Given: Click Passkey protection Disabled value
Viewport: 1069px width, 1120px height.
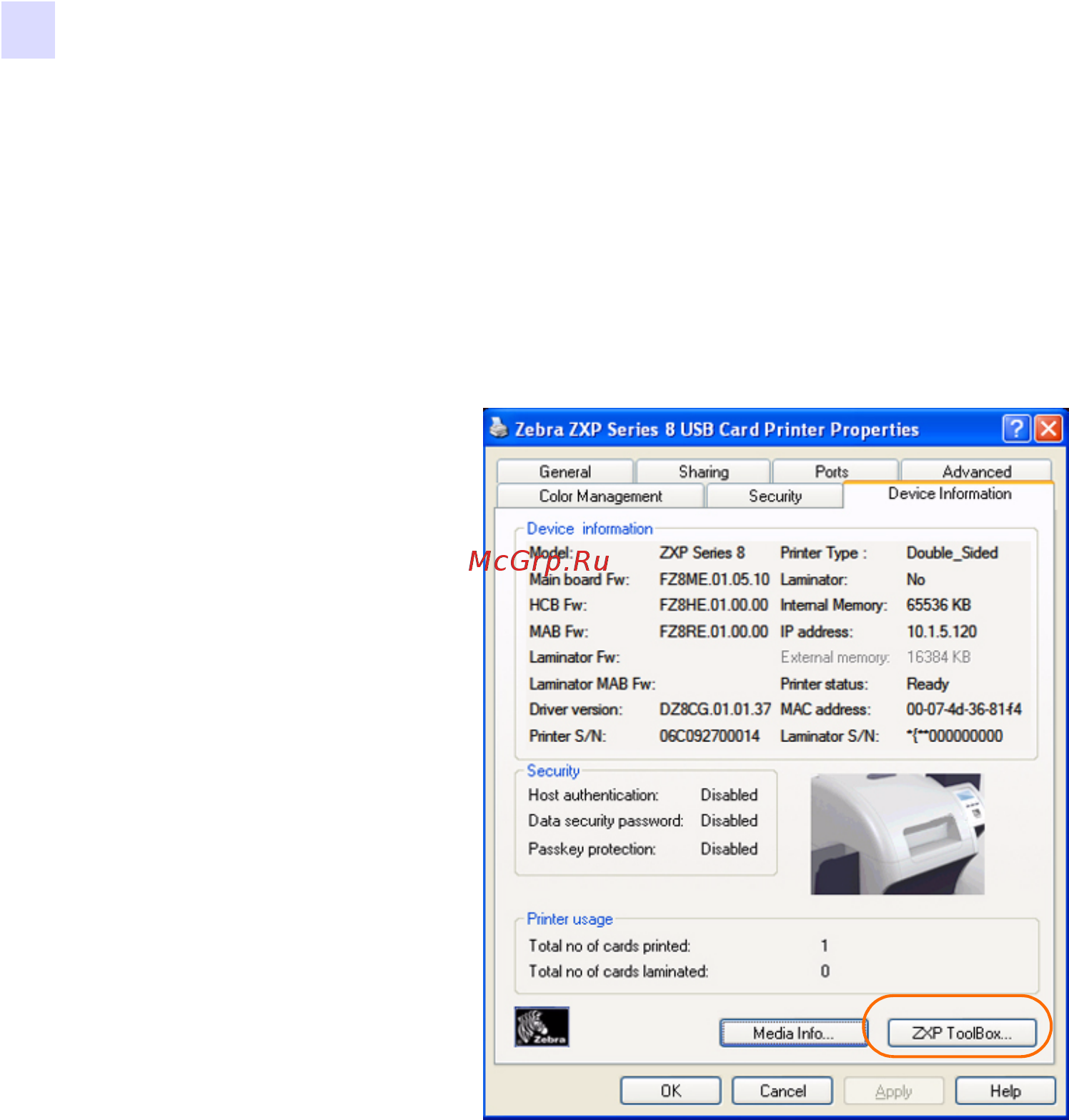Looking at the screenshot, I should click(729, 849).
